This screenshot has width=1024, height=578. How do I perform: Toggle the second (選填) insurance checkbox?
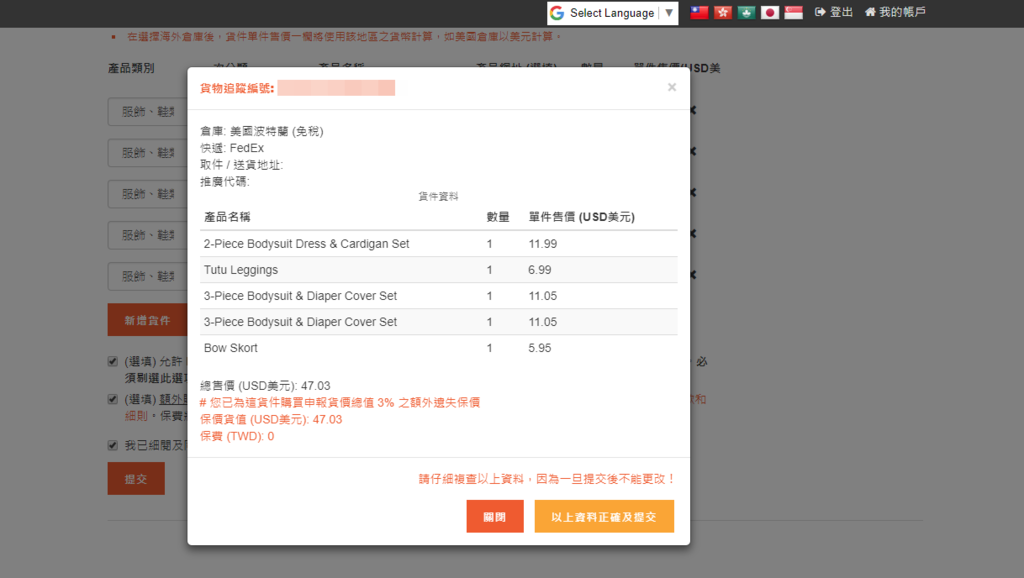113,399
